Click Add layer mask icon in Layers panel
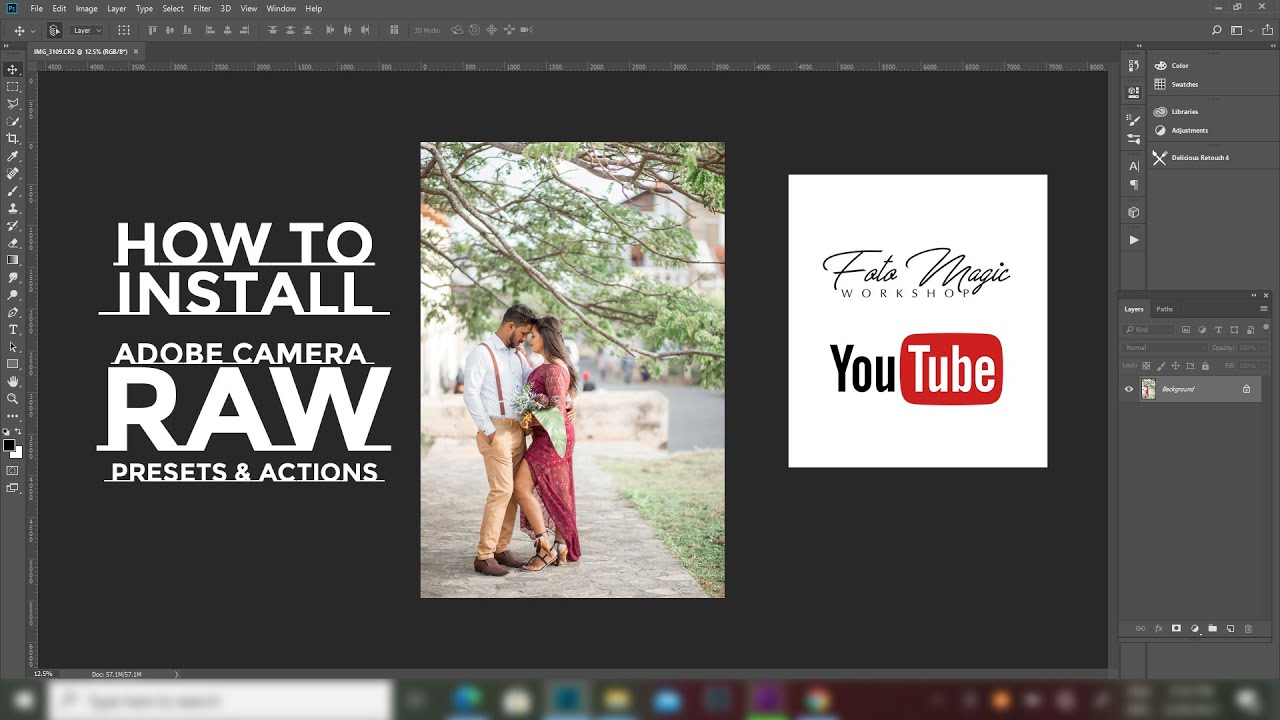This screenshot has width=1280, height=720. coord(1176,628)
